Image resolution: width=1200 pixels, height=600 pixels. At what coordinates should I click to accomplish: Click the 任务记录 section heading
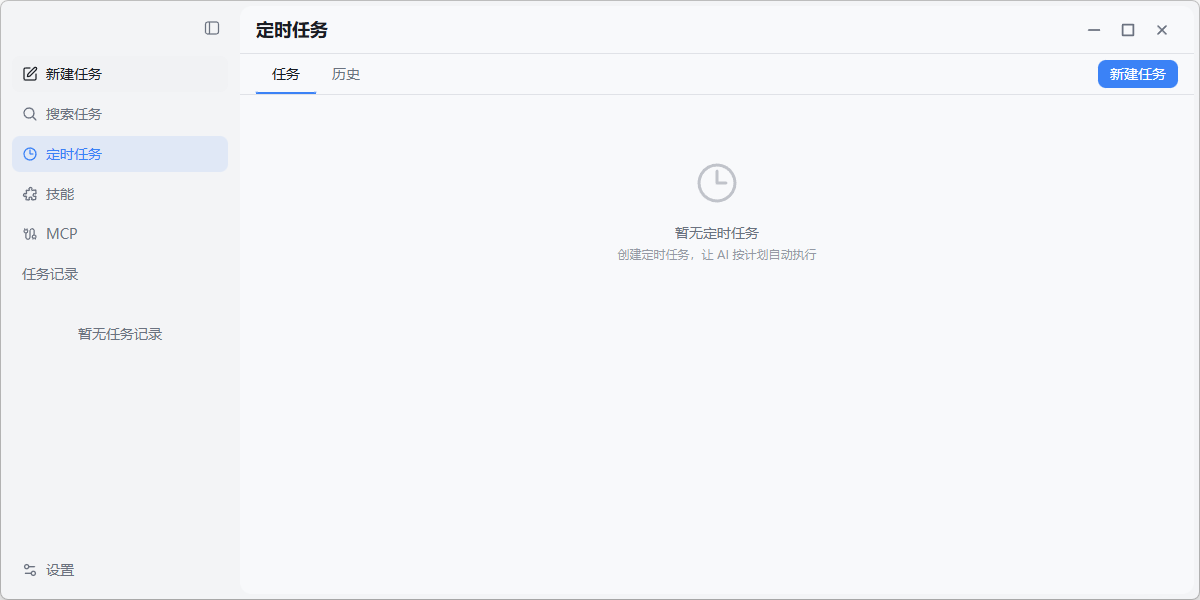coord(50,274)
